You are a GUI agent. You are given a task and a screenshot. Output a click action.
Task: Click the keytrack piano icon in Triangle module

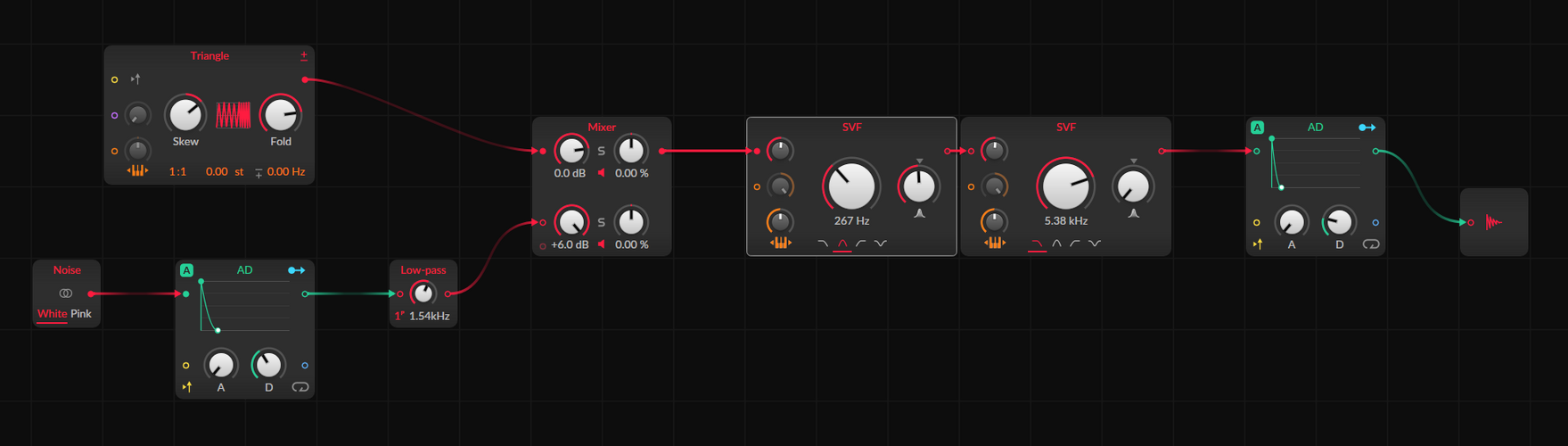tap(137, 170)
